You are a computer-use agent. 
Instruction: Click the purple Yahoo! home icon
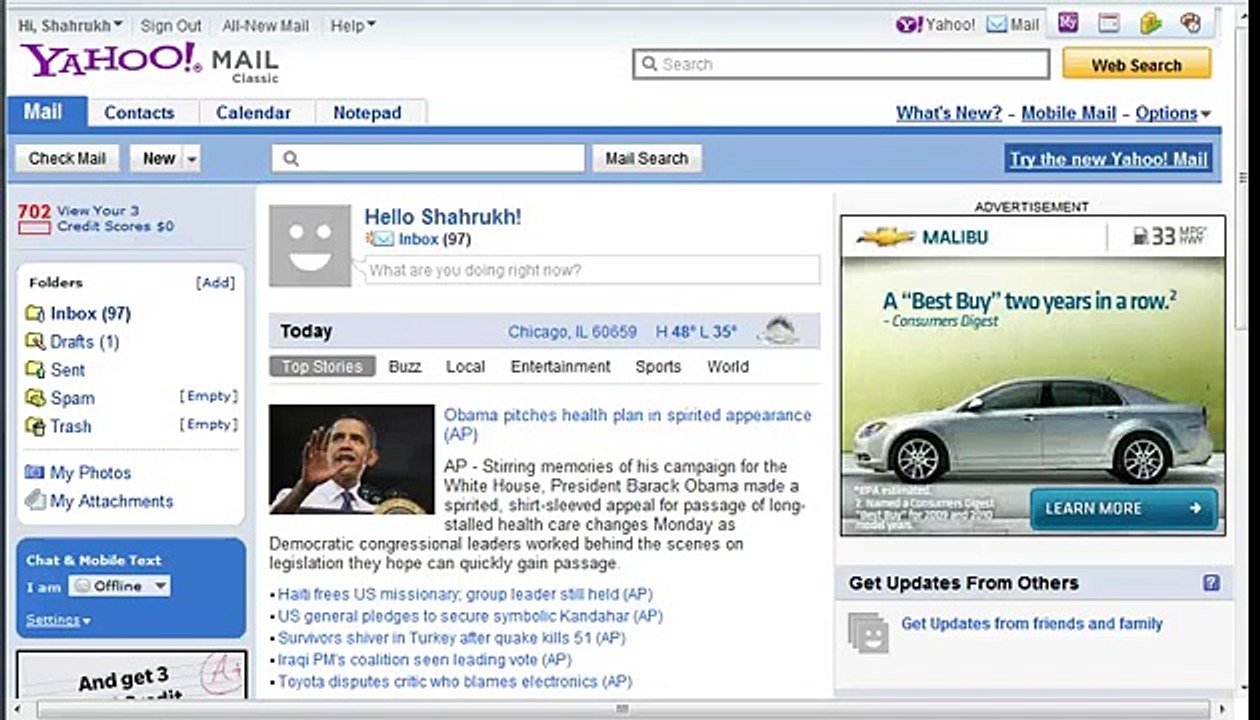[909, 25]
